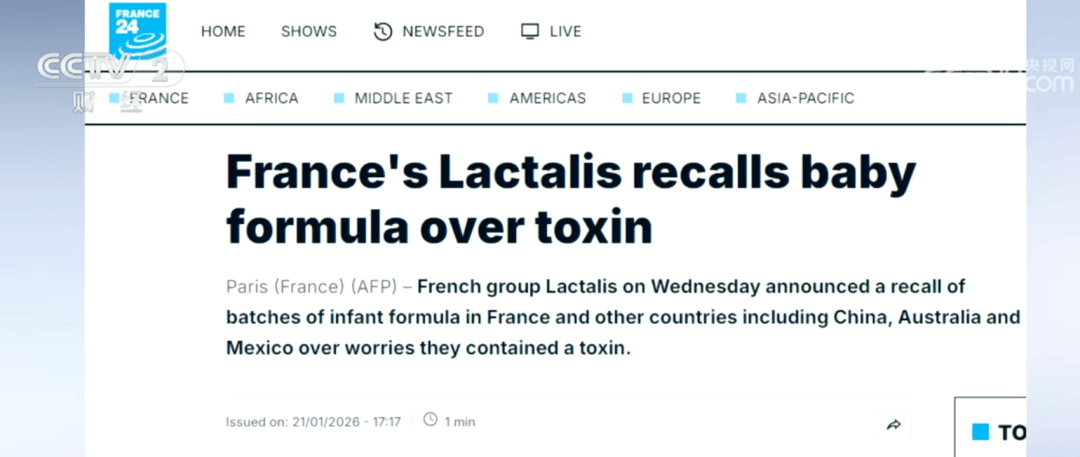Click the blue square next to EUROPE

coord(628,98)
